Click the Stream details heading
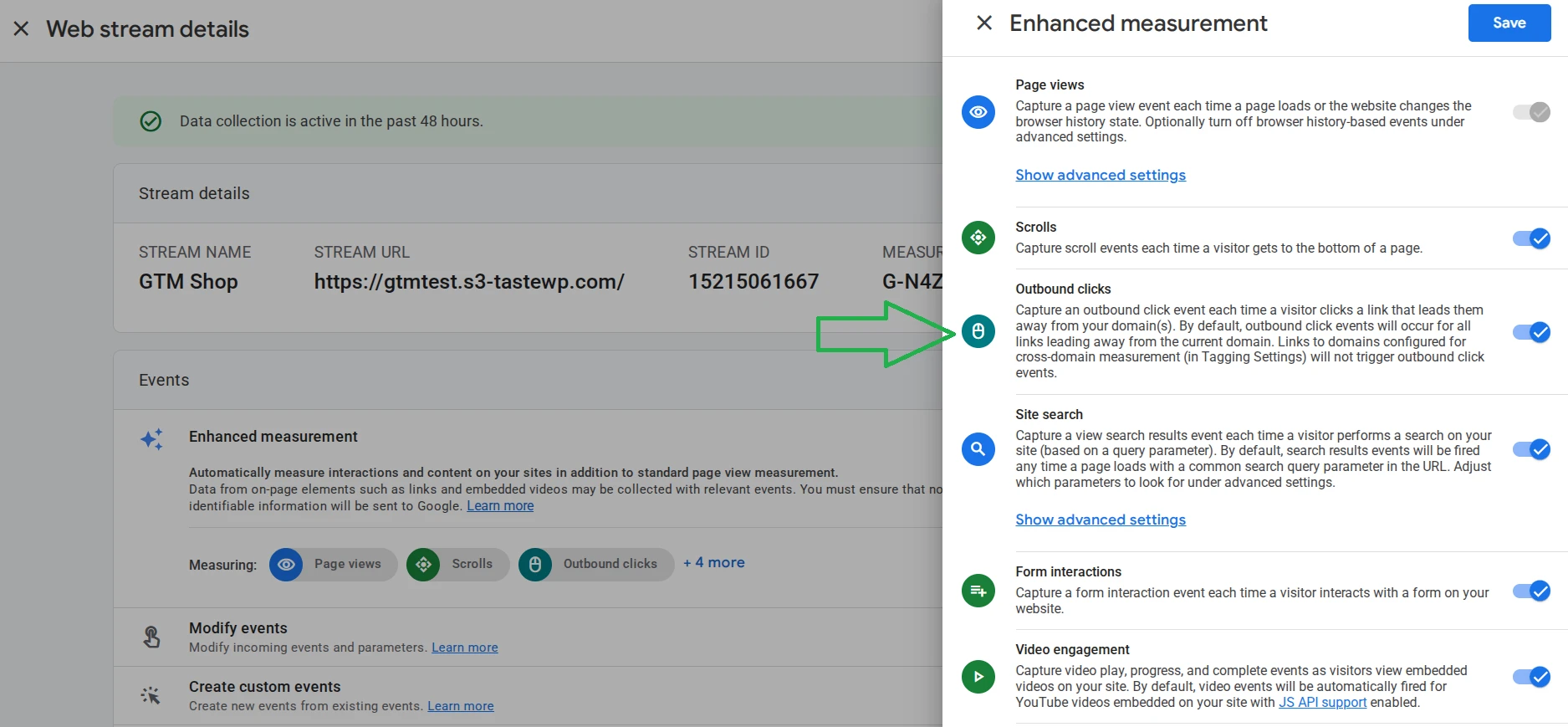1568x727 pixels. click(194, 194)
